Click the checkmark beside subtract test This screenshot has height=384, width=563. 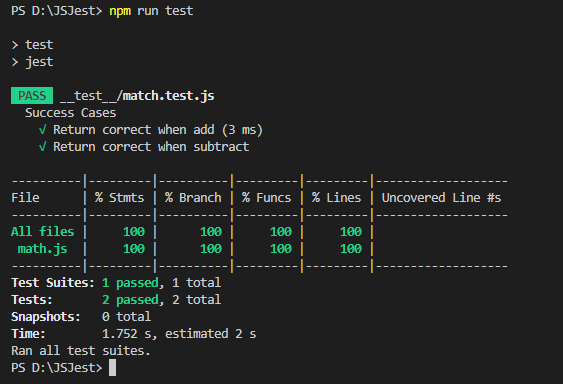coord(42,147)
